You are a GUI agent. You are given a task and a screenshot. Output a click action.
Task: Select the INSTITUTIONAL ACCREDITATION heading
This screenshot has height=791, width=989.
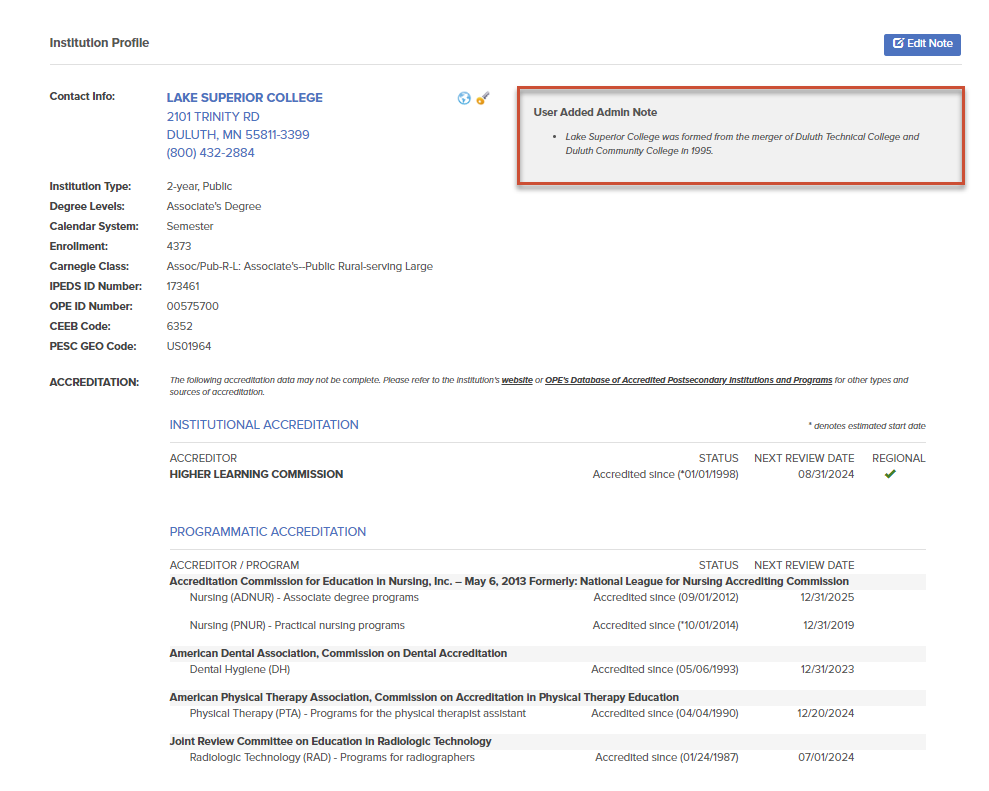(x=264, y=425)
